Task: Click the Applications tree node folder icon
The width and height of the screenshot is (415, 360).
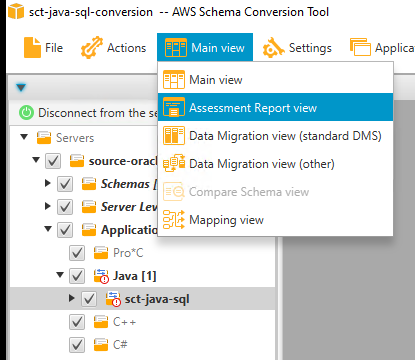Action: point(89,229)
